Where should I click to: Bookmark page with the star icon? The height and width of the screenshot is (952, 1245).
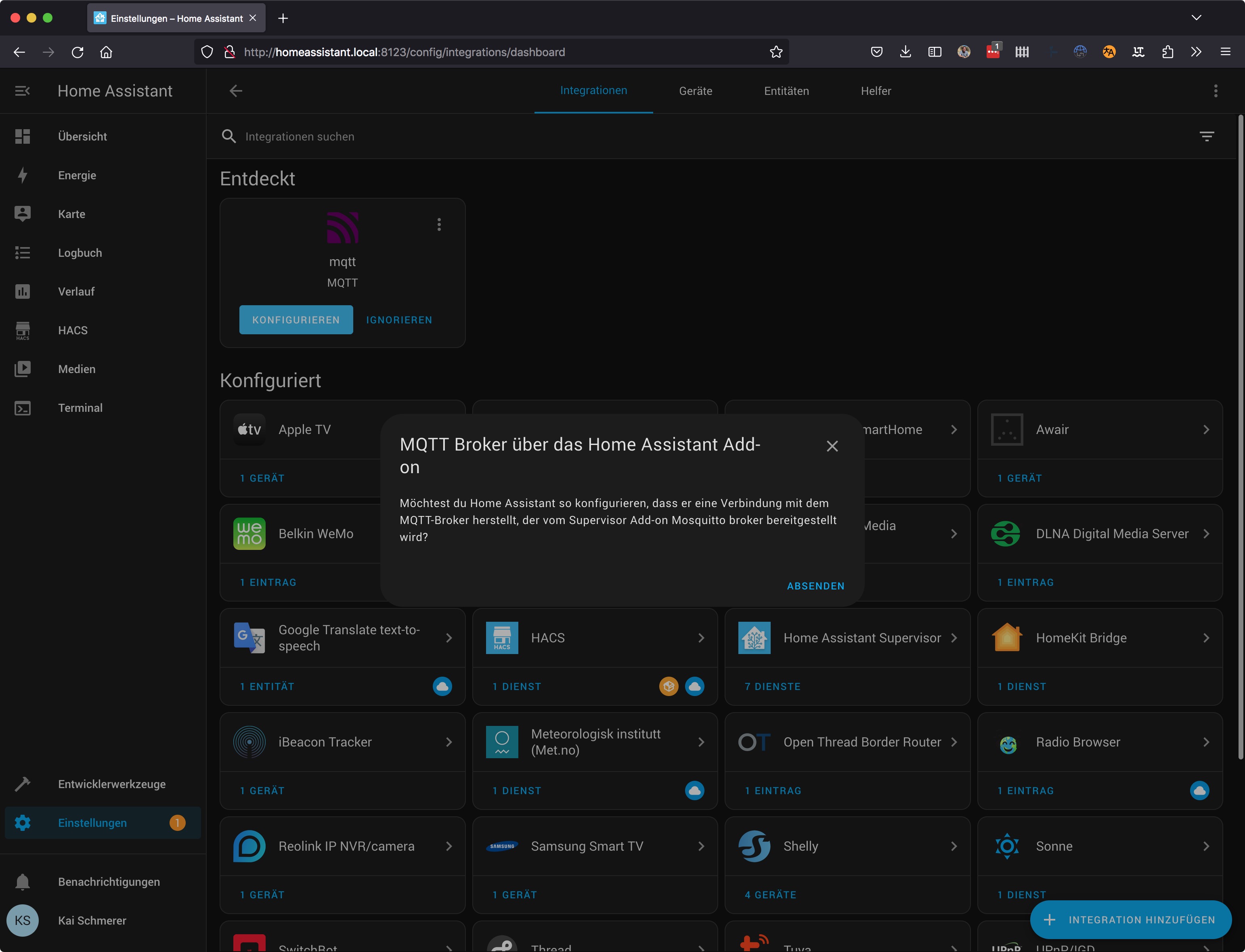tap(776, 52)
